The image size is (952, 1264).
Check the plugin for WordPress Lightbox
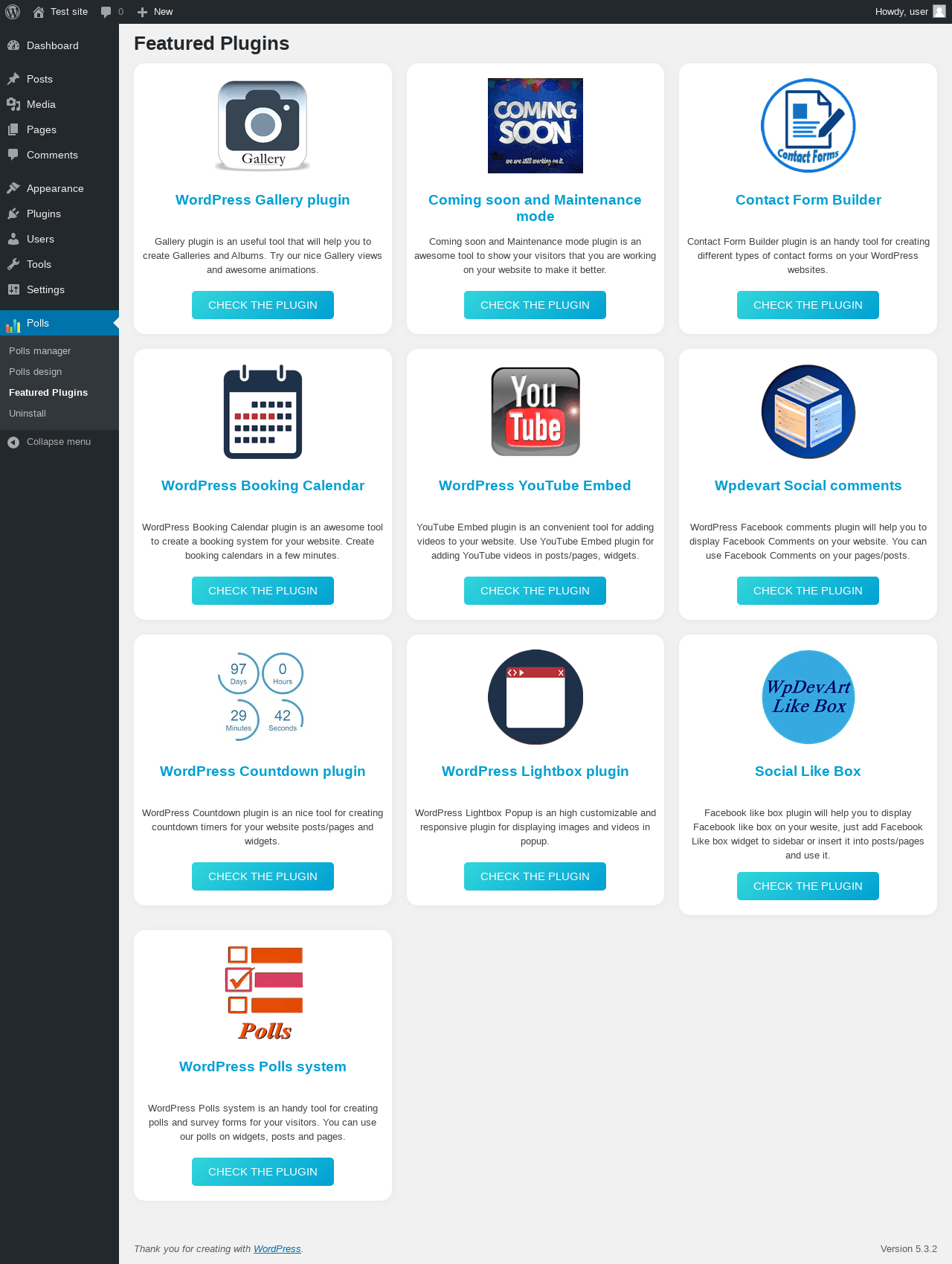coord(535,876)
